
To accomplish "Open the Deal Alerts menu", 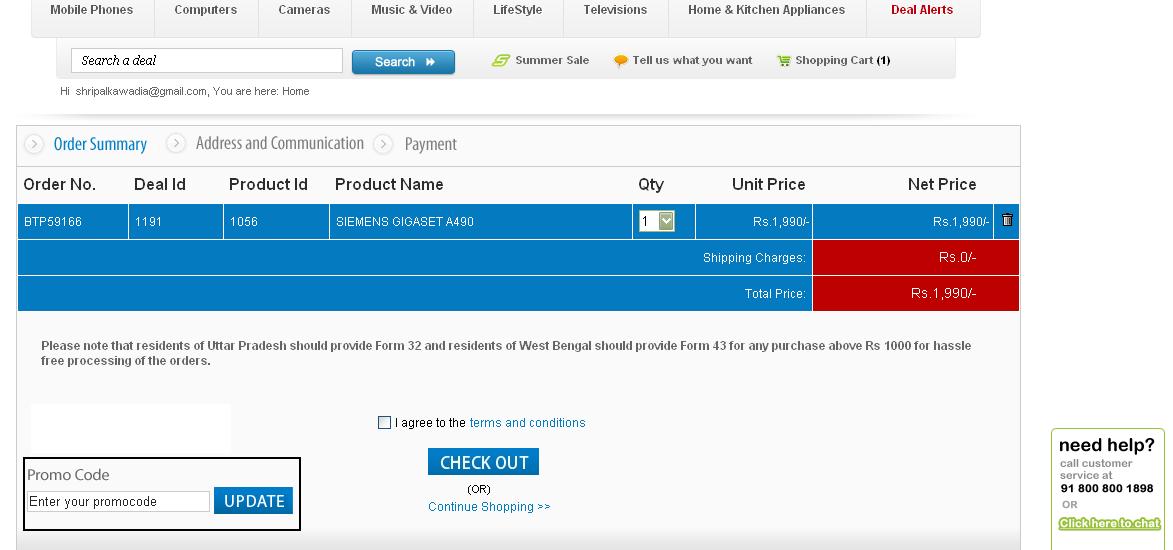I will coord(922,10).
